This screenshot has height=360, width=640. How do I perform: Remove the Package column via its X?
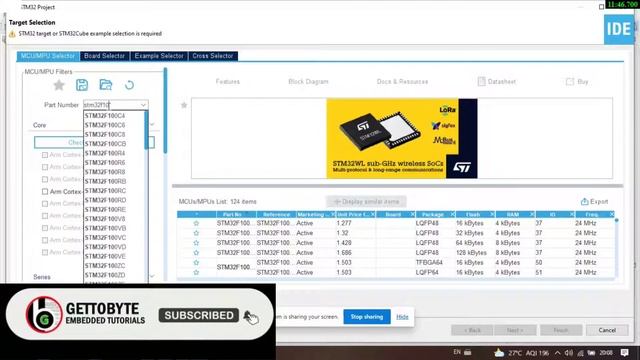click(x=452, y=214)
